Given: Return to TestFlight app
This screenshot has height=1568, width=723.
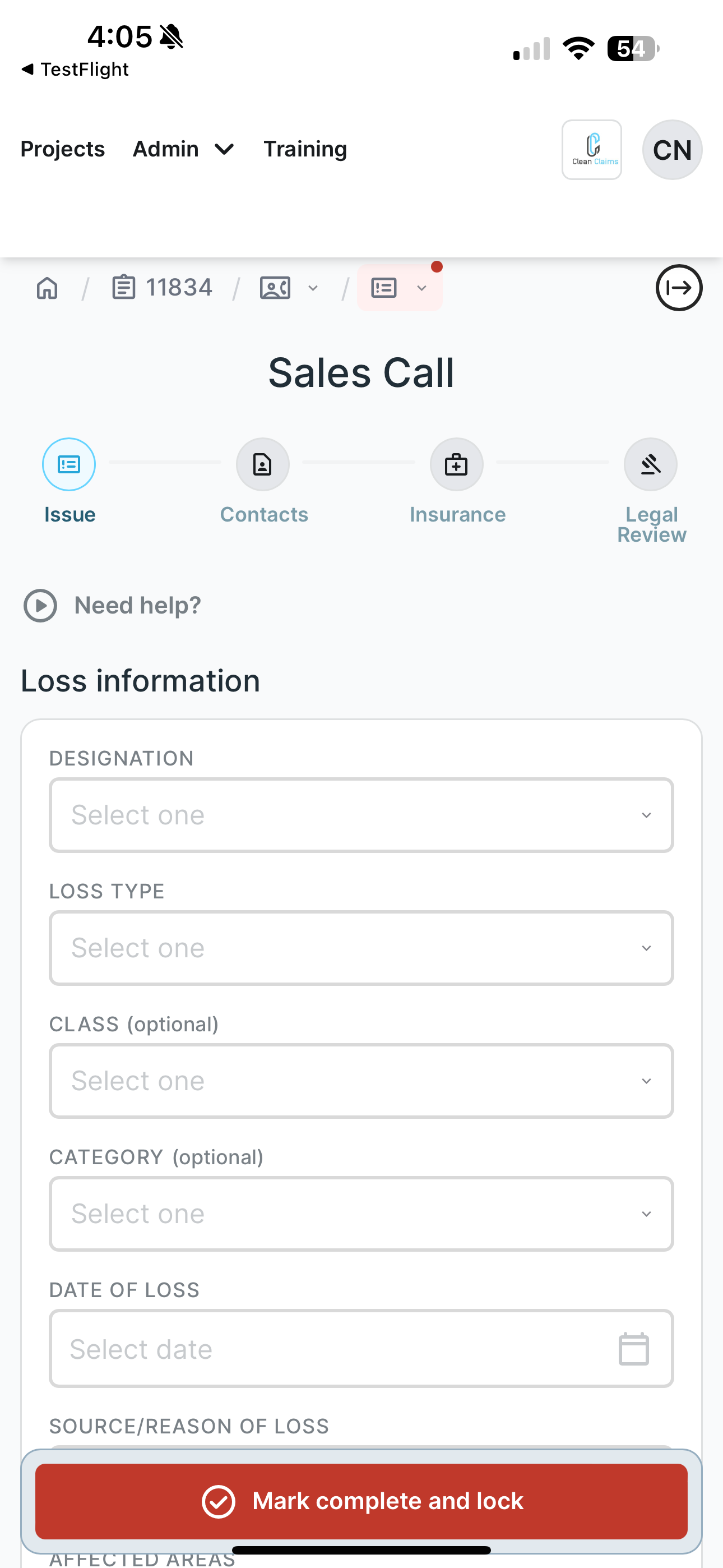Looking at the screenshot, I should [76, 70].
